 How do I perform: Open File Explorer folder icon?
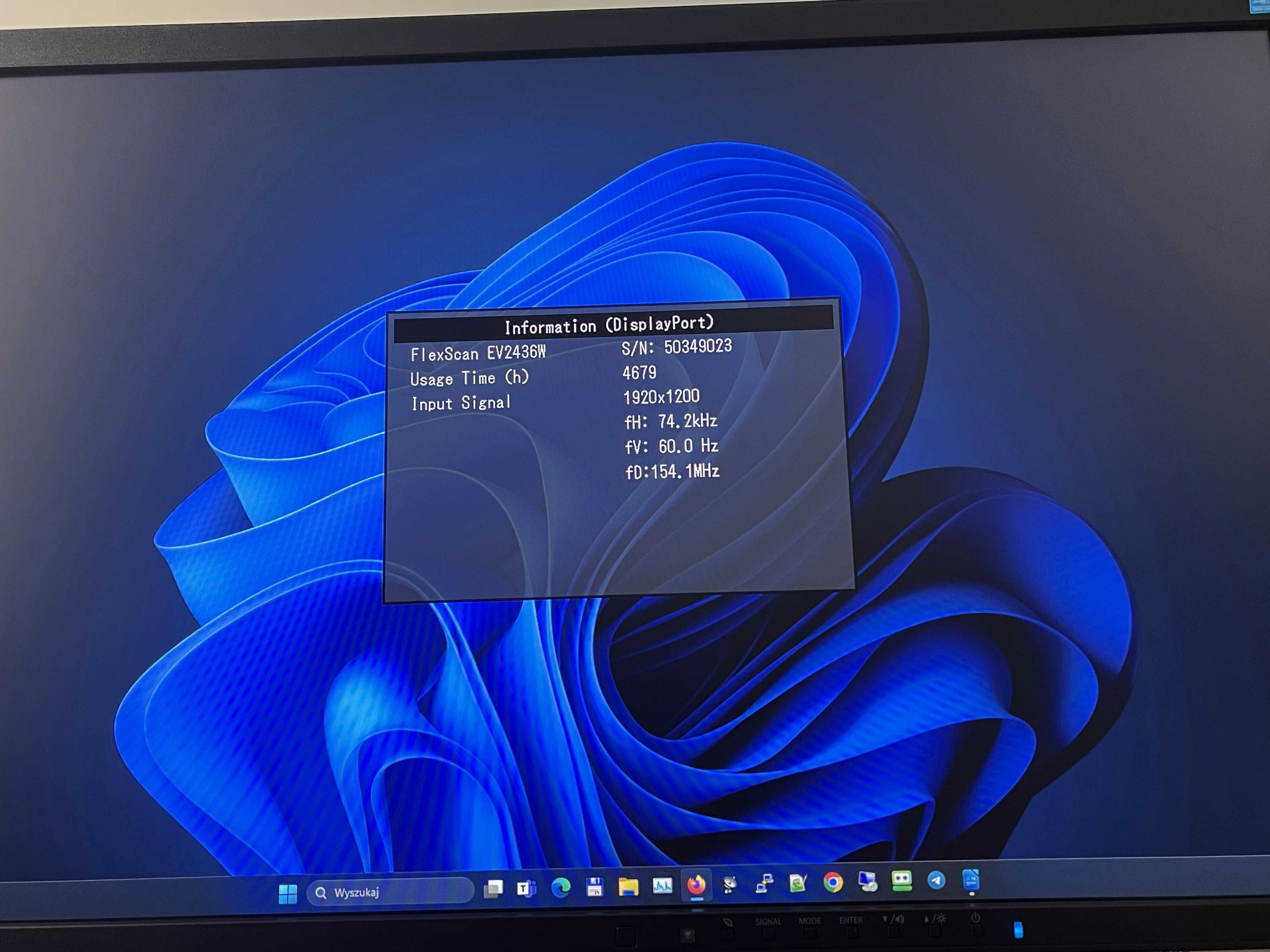[628, 887]
